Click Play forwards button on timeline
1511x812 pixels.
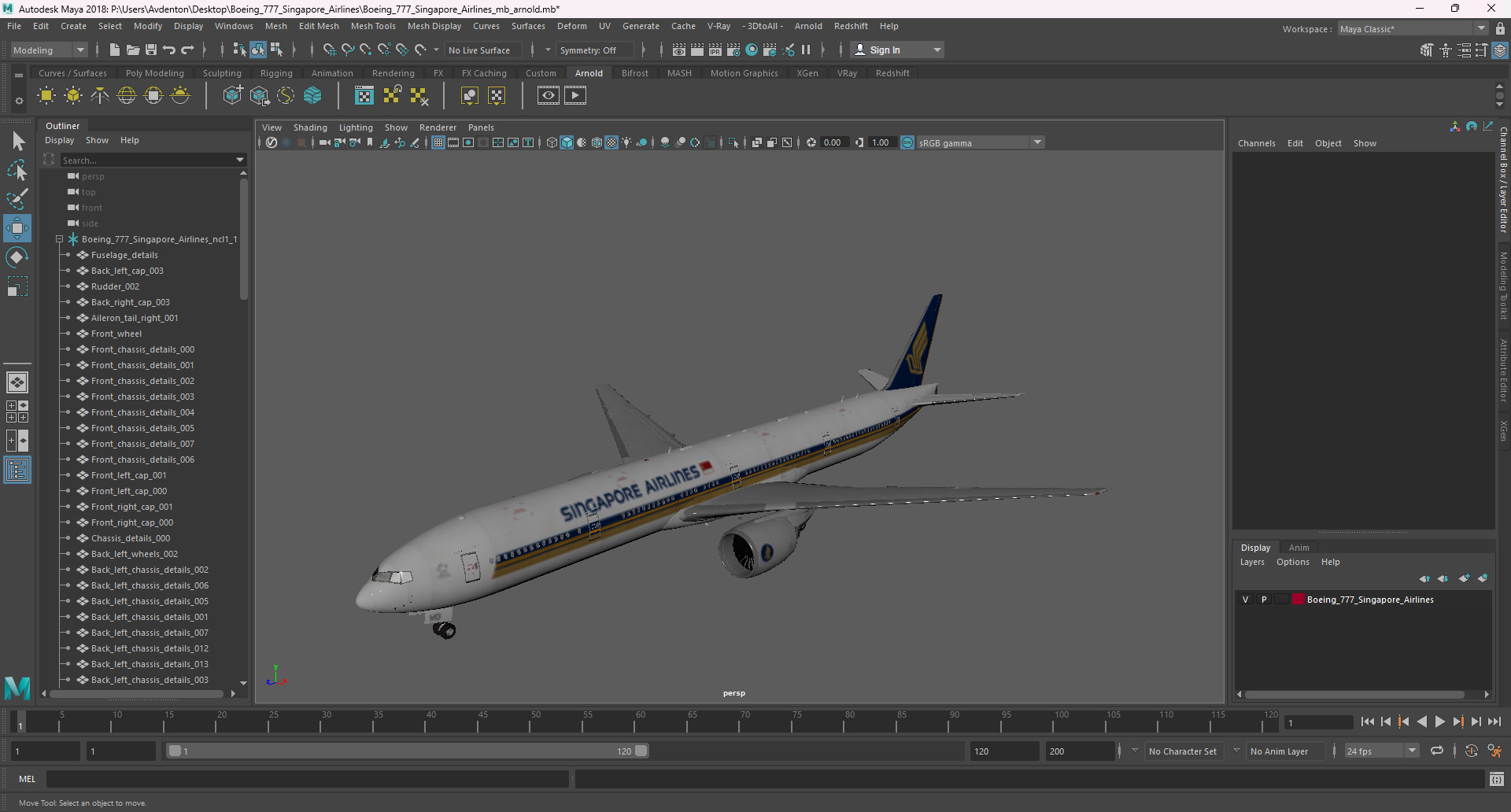[x=1439, y=722]
